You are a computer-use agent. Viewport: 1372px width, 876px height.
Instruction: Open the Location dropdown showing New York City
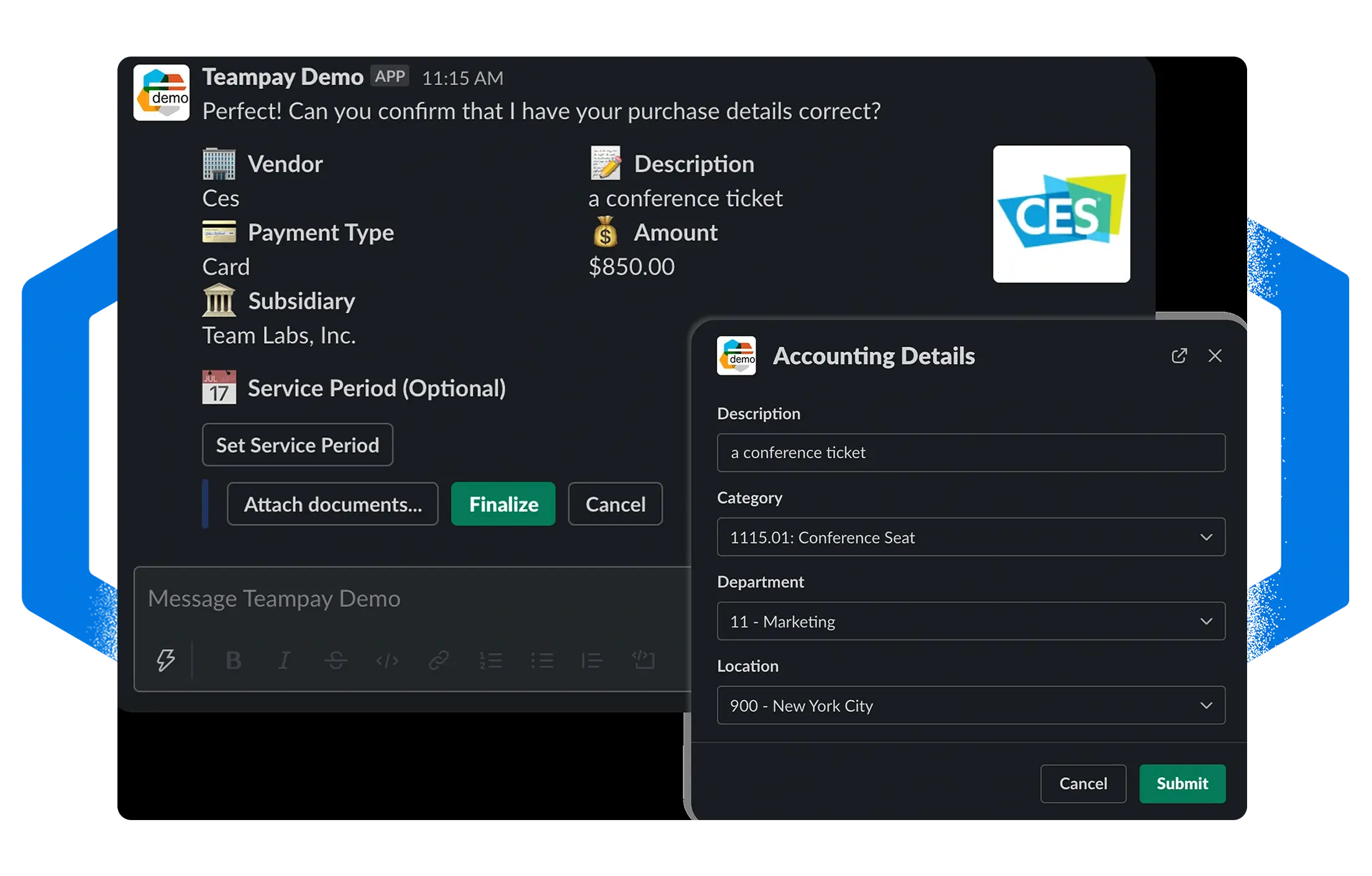[x=971, y=705]
